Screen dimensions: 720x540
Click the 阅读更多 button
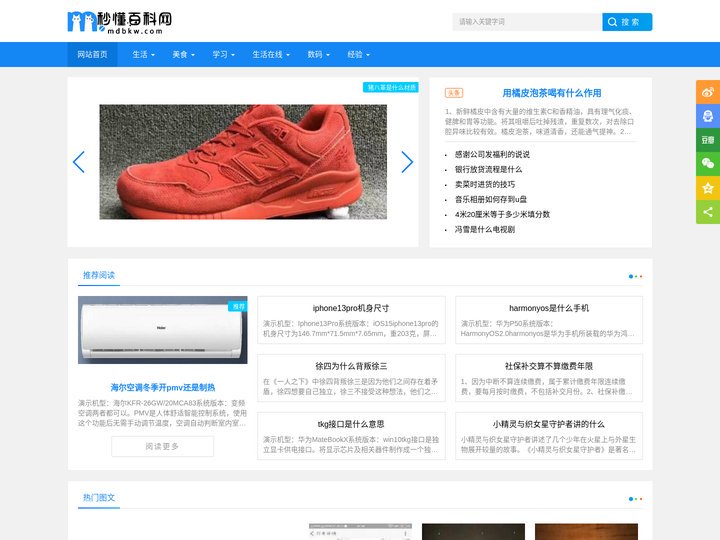click(x=163, y=446)
